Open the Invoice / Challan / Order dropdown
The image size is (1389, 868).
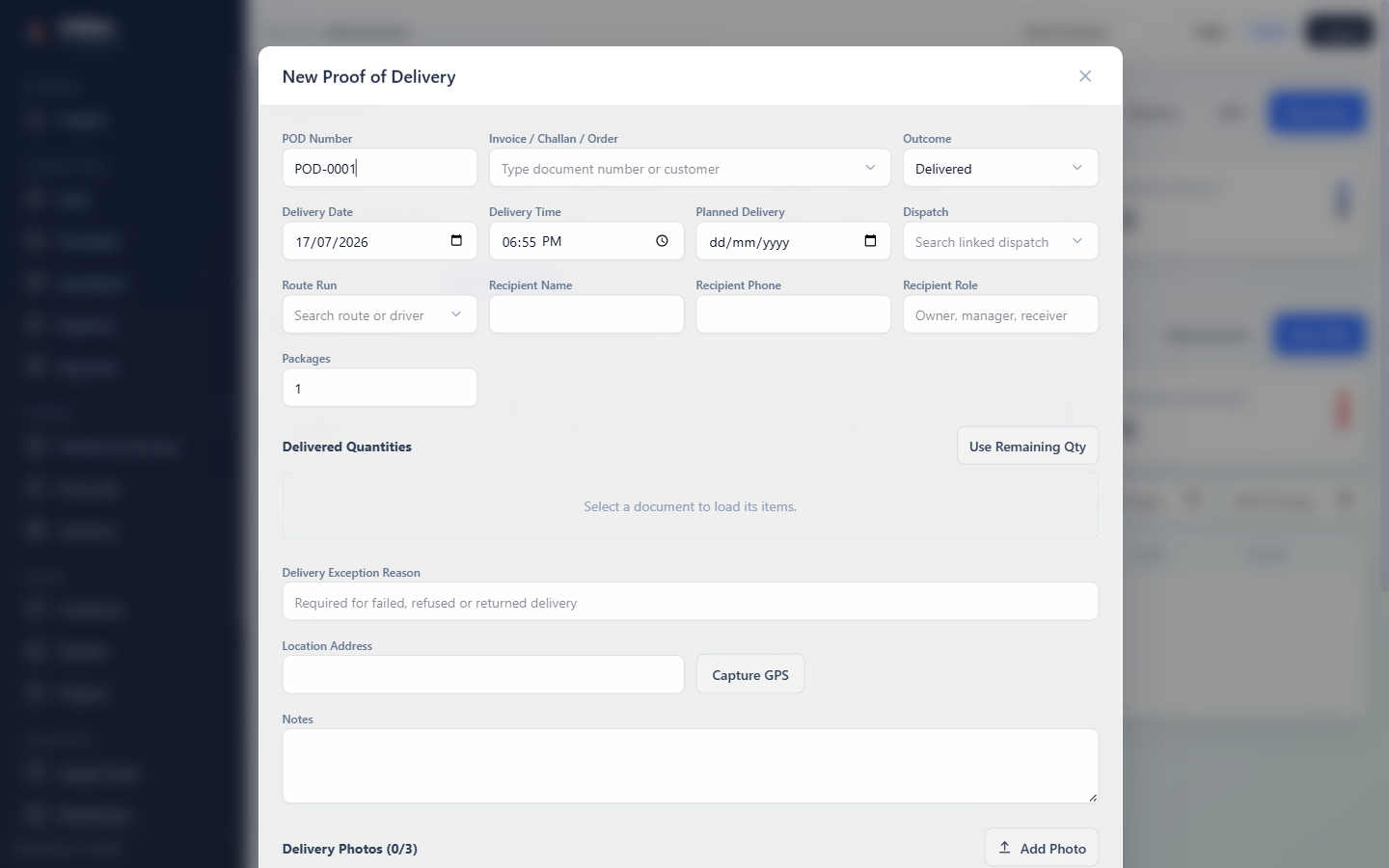pyautogui.click(x=690, y=168)
